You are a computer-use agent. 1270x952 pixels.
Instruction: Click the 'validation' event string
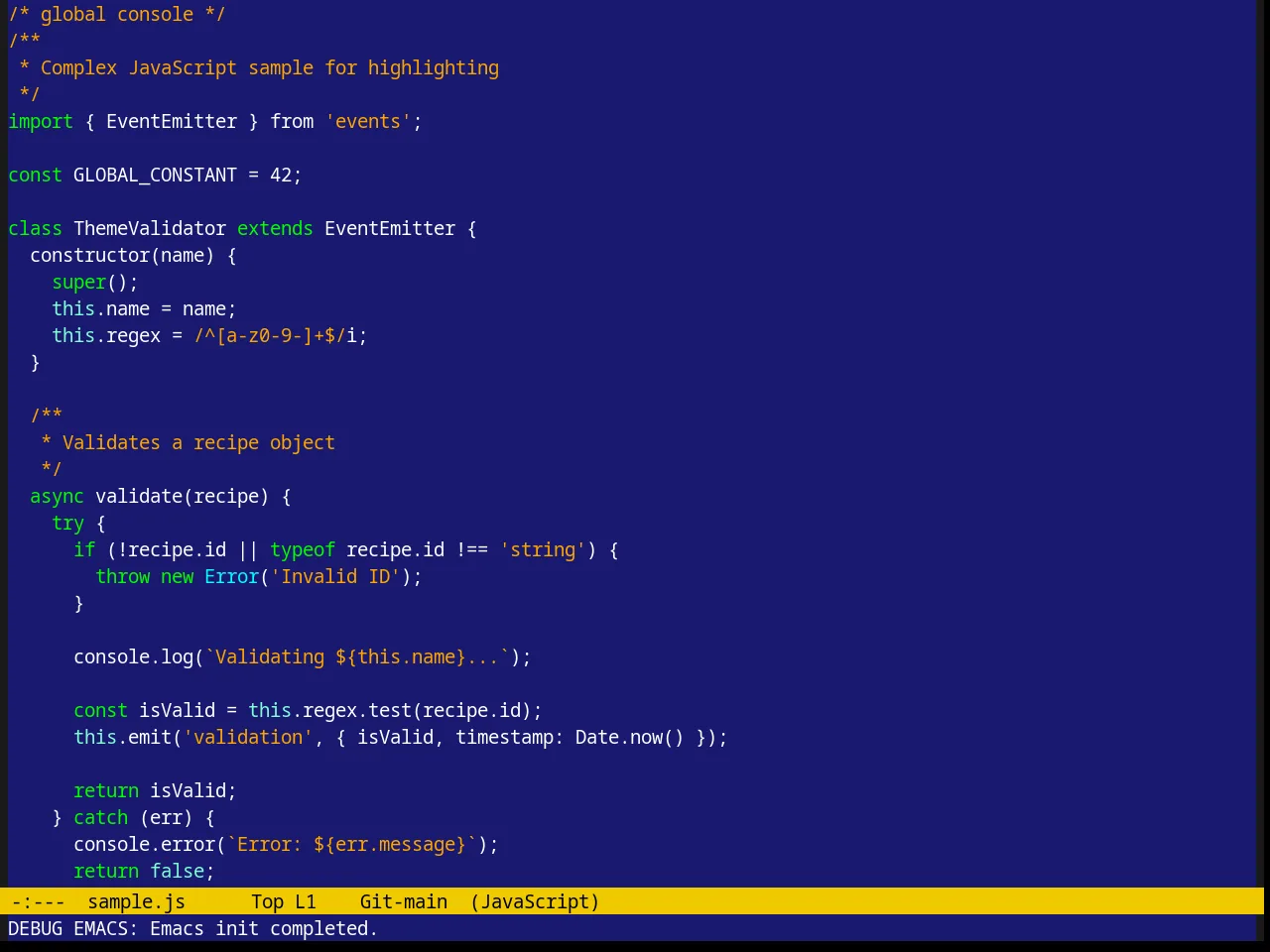pos(248,737)
